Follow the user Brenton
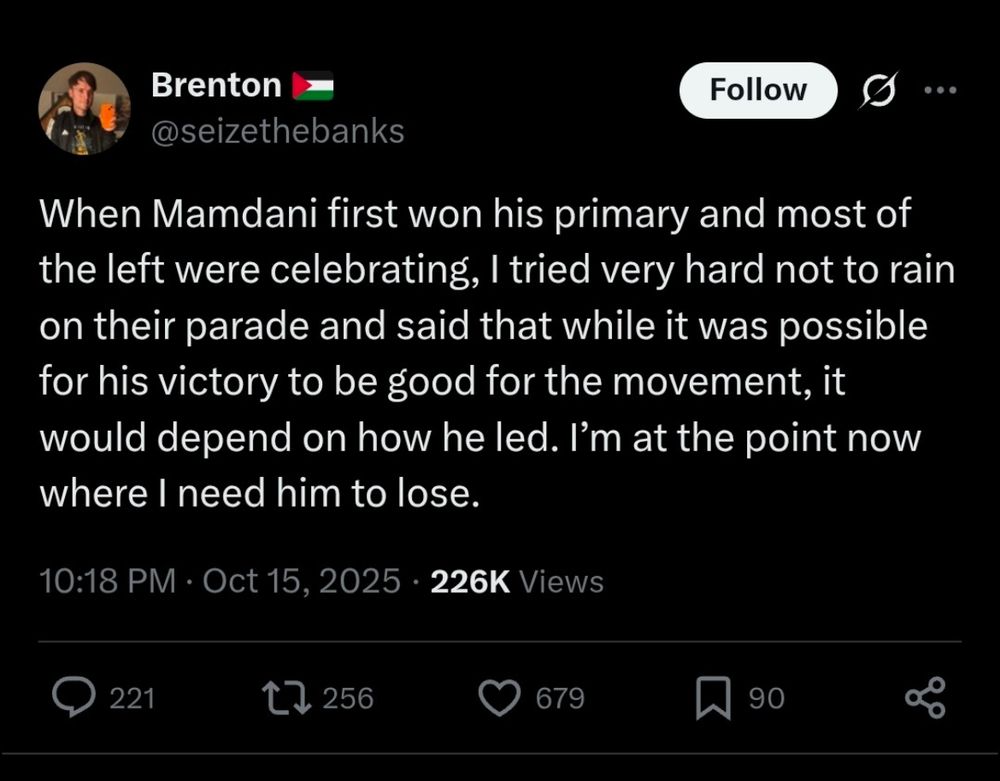Screen dimensions: 1000x781 (x=757, y=90)
